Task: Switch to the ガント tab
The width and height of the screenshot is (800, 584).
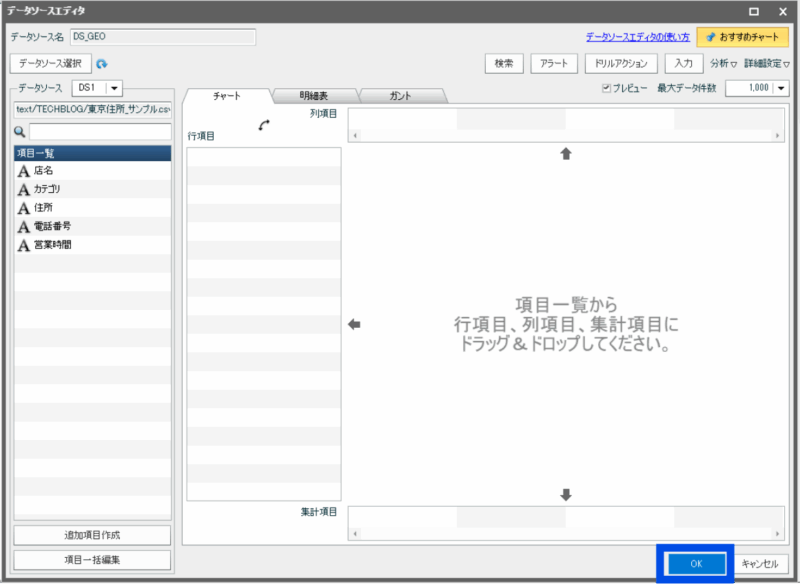Action: pos(402,97)
